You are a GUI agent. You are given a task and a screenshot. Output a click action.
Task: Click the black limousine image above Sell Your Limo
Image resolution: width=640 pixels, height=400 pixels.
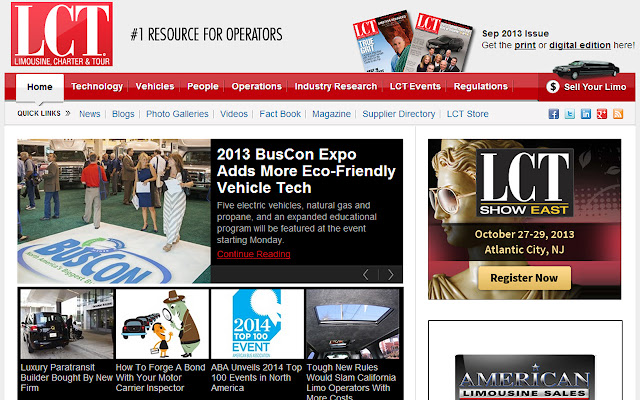[x=586, y=69]
